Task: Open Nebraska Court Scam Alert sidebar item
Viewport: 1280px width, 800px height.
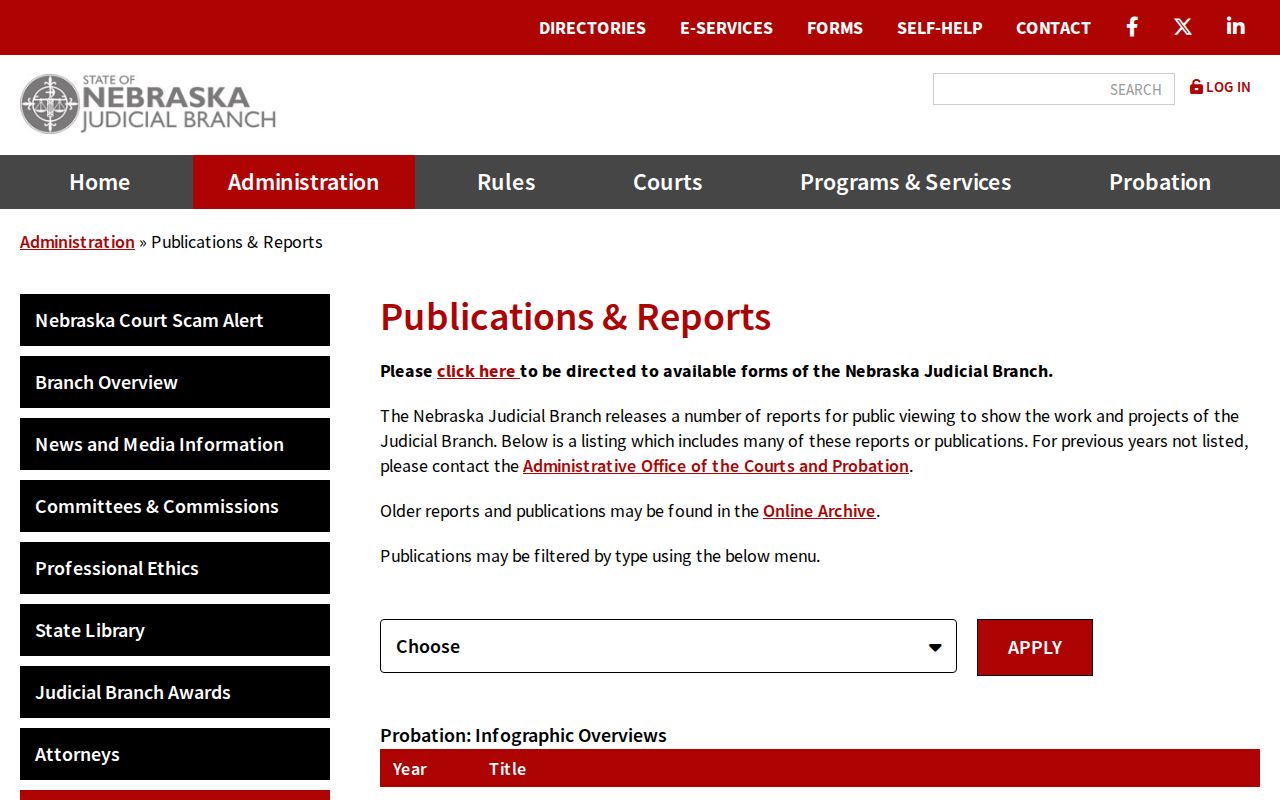Action: point(175,320)
